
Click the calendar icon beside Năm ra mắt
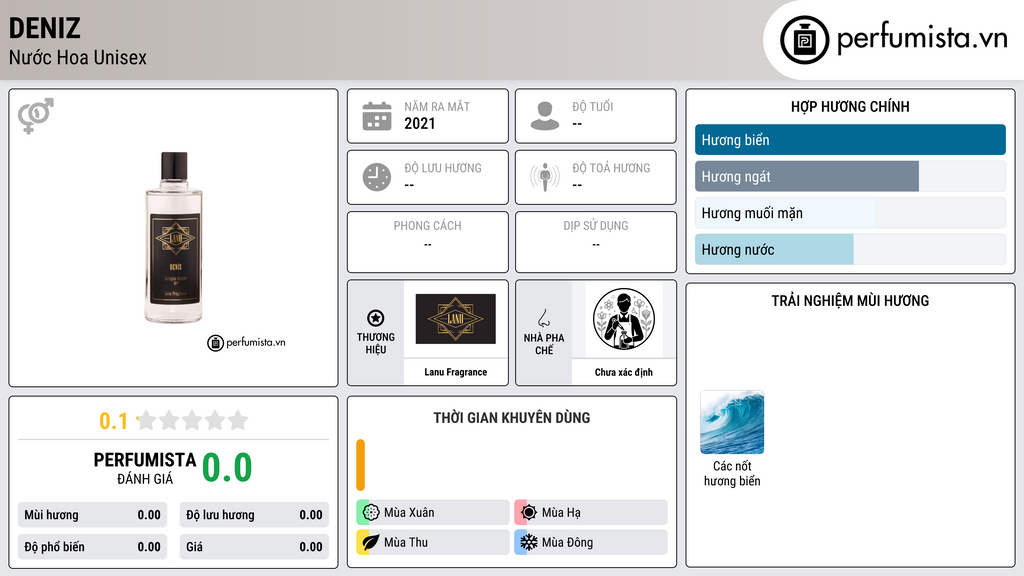(x=377, y=116)
